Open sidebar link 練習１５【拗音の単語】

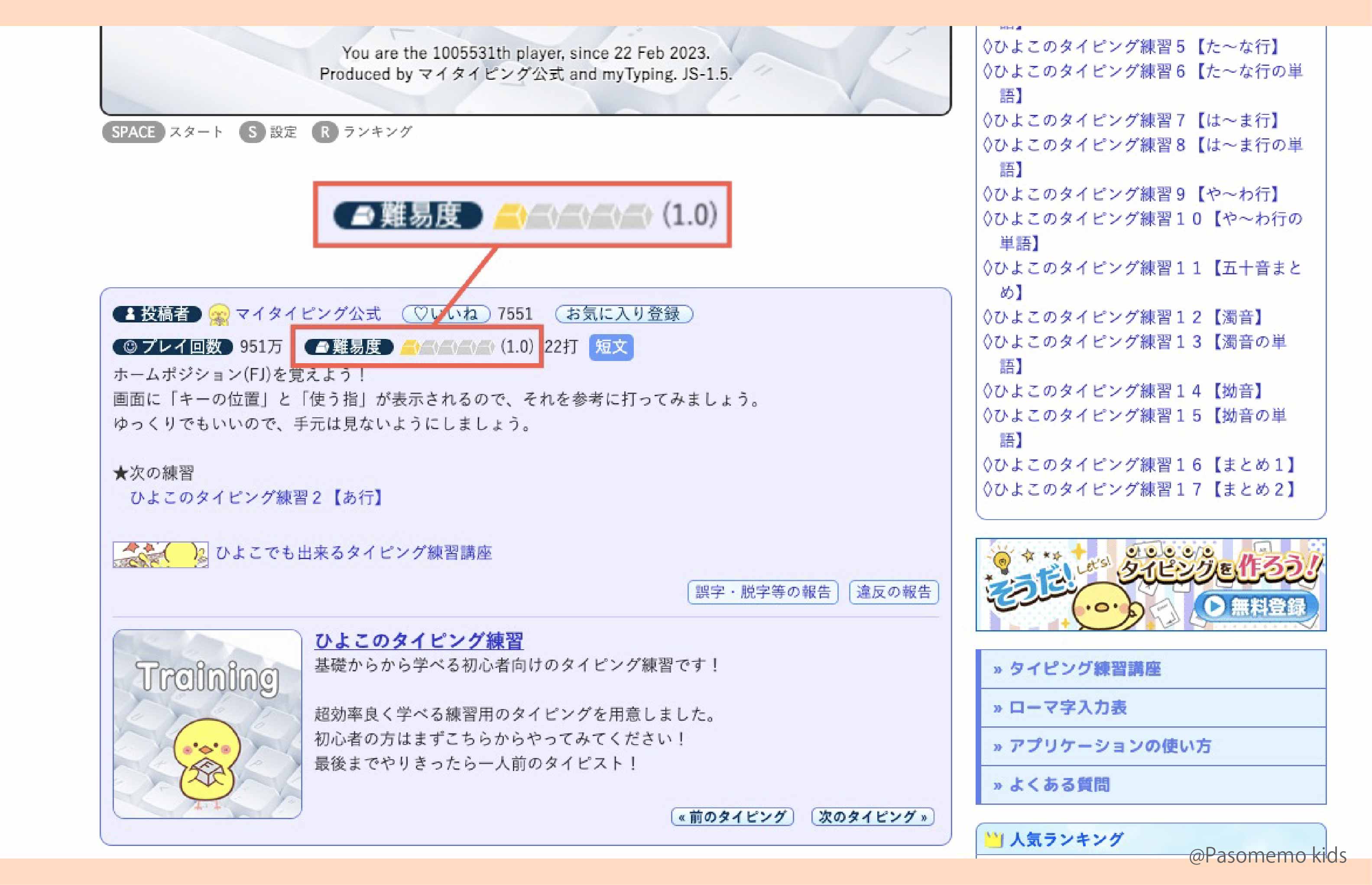coord(1135,428)
